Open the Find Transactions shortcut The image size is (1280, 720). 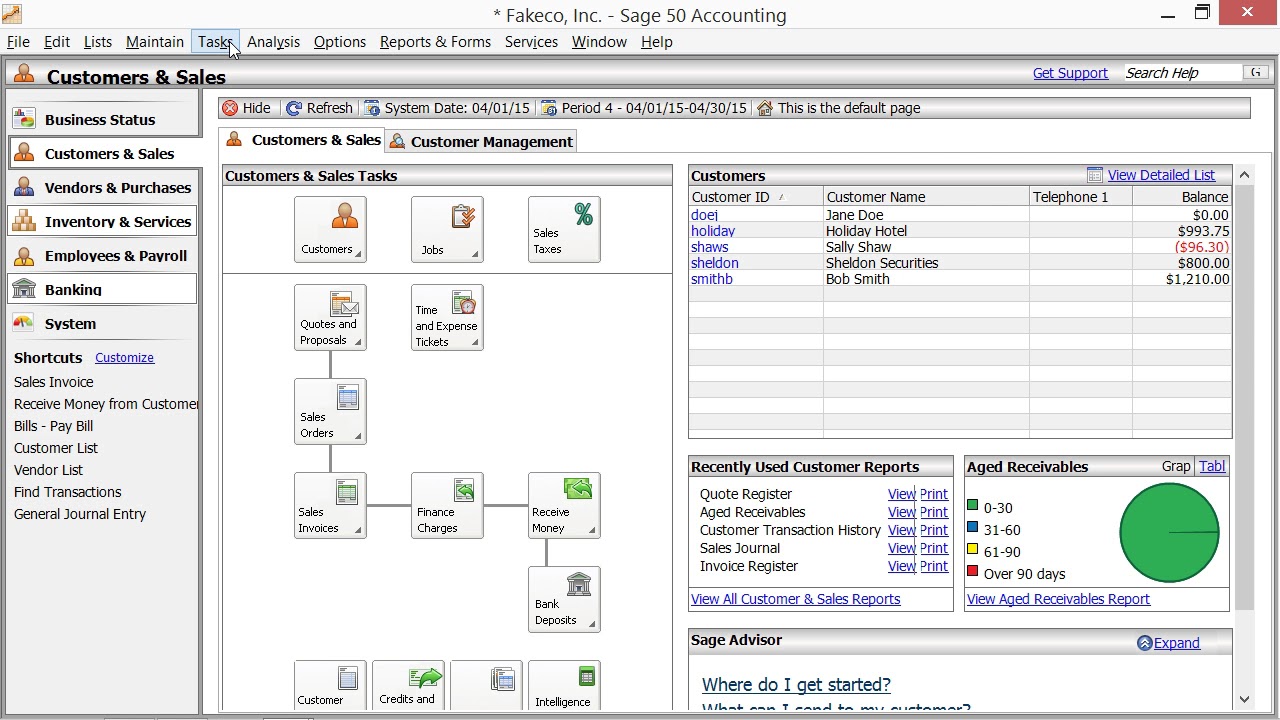[x=68, y=492]
